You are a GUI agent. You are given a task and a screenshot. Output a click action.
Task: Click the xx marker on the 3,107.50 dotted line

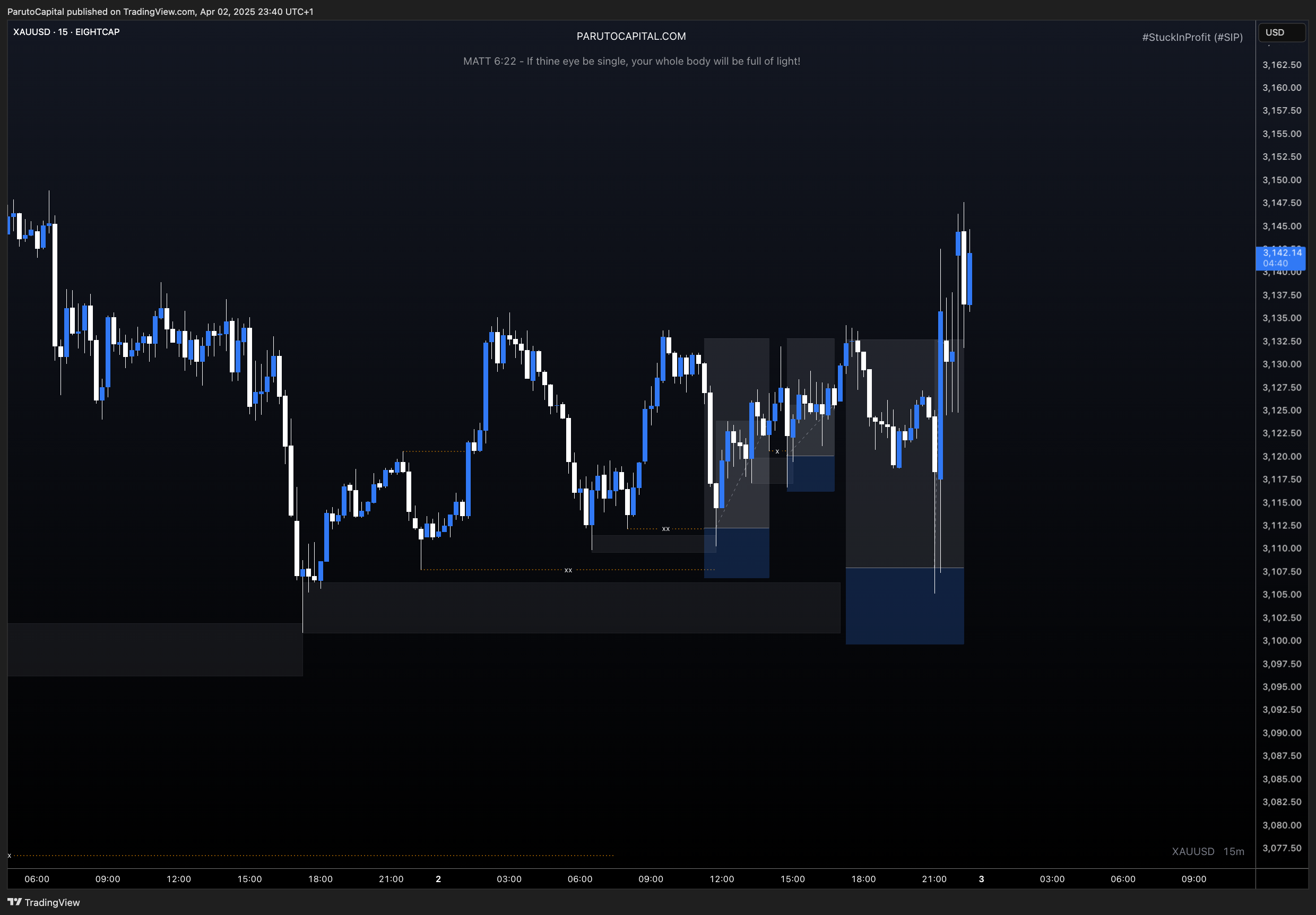click(x=568, y=570)
